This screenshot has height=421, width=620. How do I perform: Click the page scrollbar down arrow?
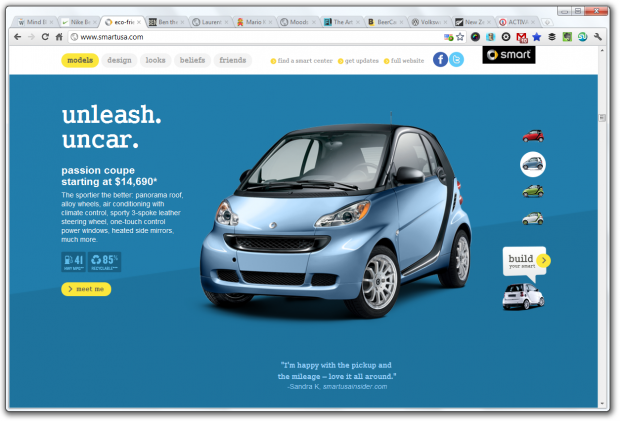(x=602, y=404)
